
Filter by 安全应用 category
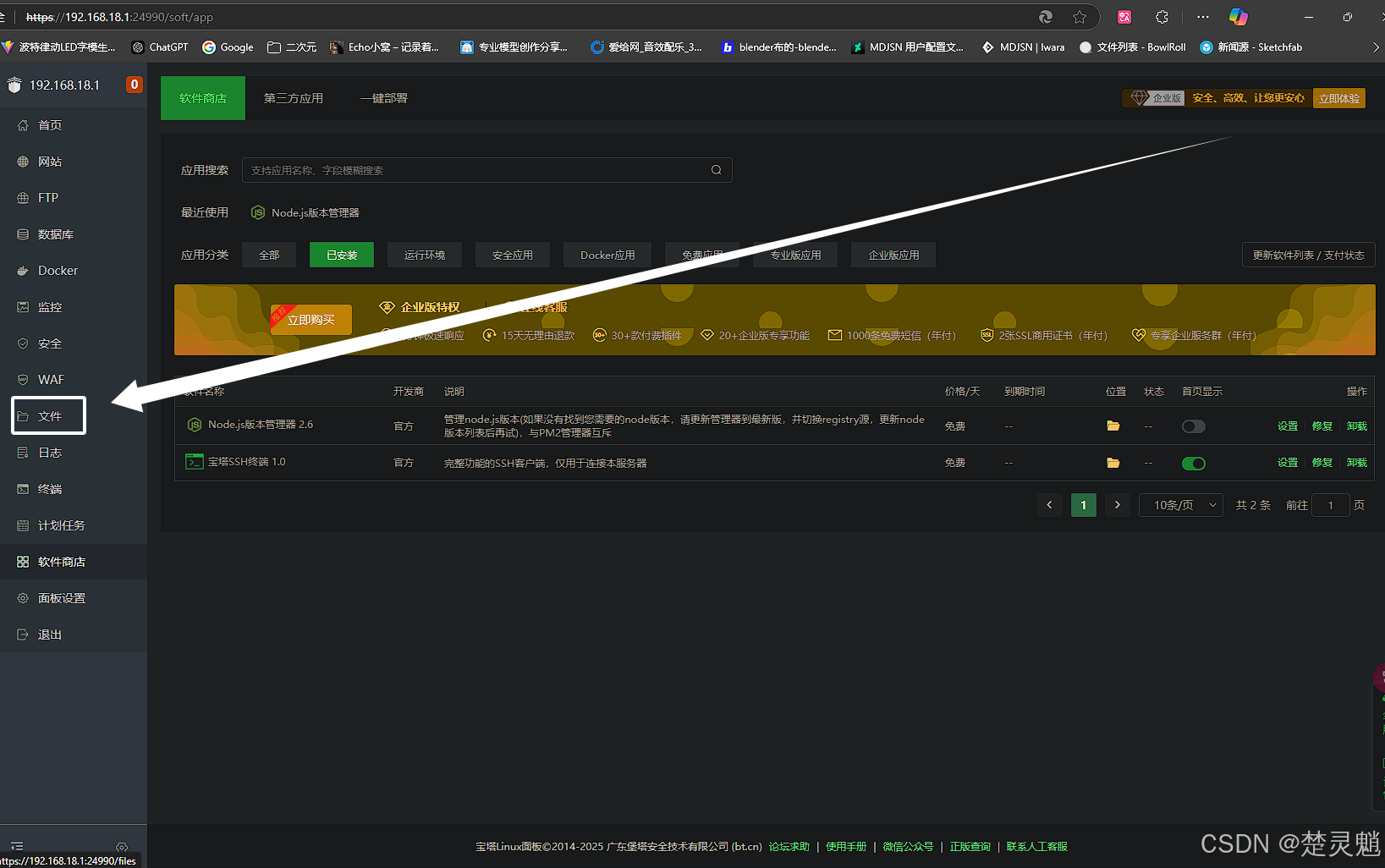pyautogui.click(x=513, y=255)
